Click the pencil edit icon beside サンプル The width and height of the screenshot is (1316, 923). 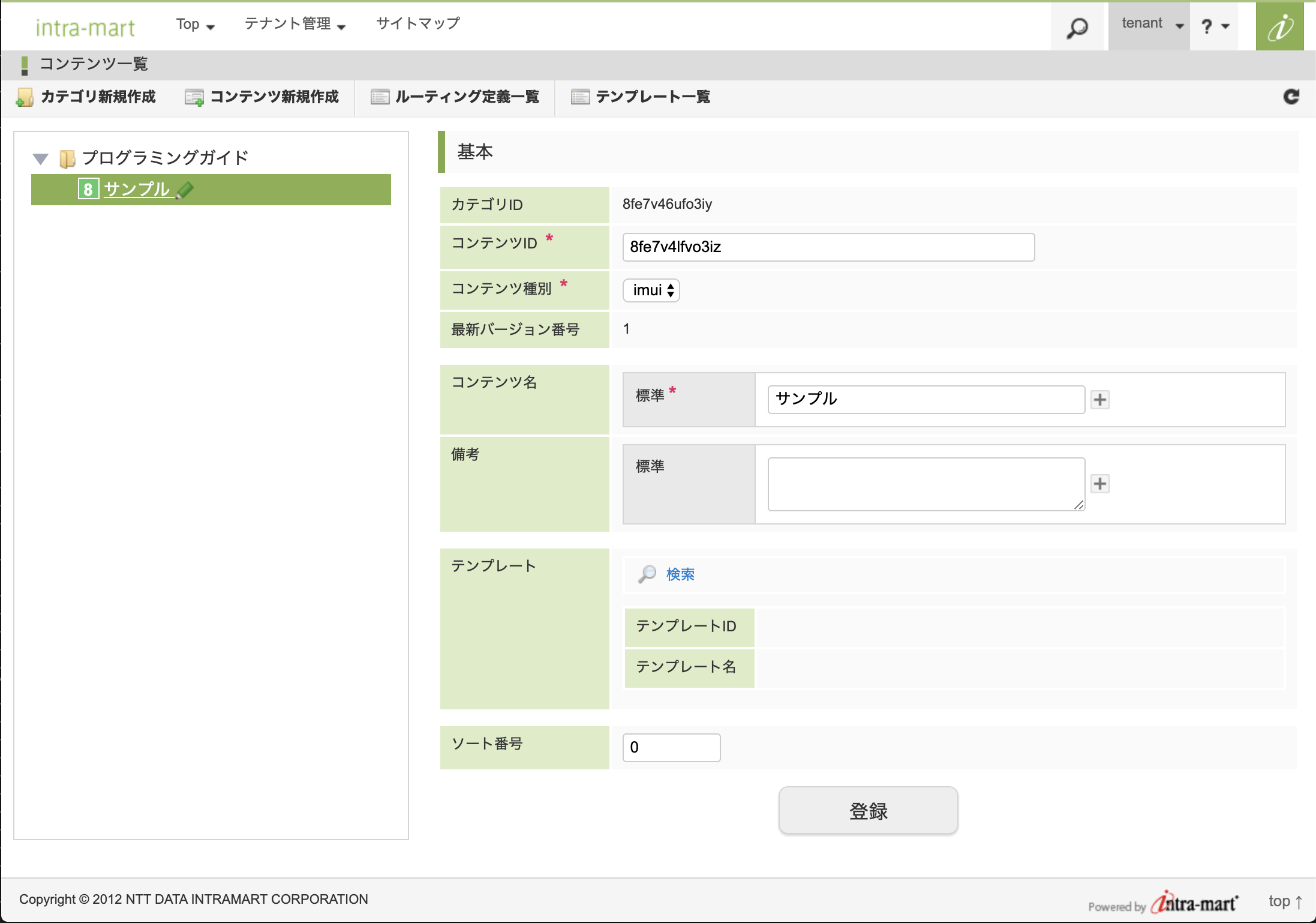point(185,190)
